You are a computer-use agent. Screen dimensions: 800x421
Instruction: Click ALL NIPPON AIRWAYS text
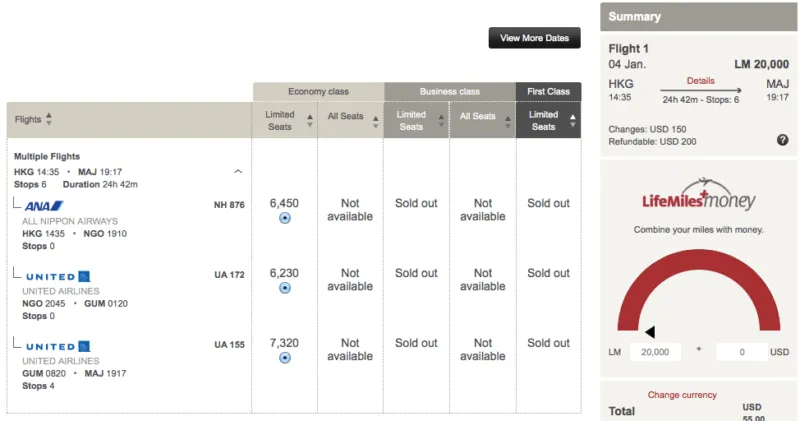click(x=70, y=221)
